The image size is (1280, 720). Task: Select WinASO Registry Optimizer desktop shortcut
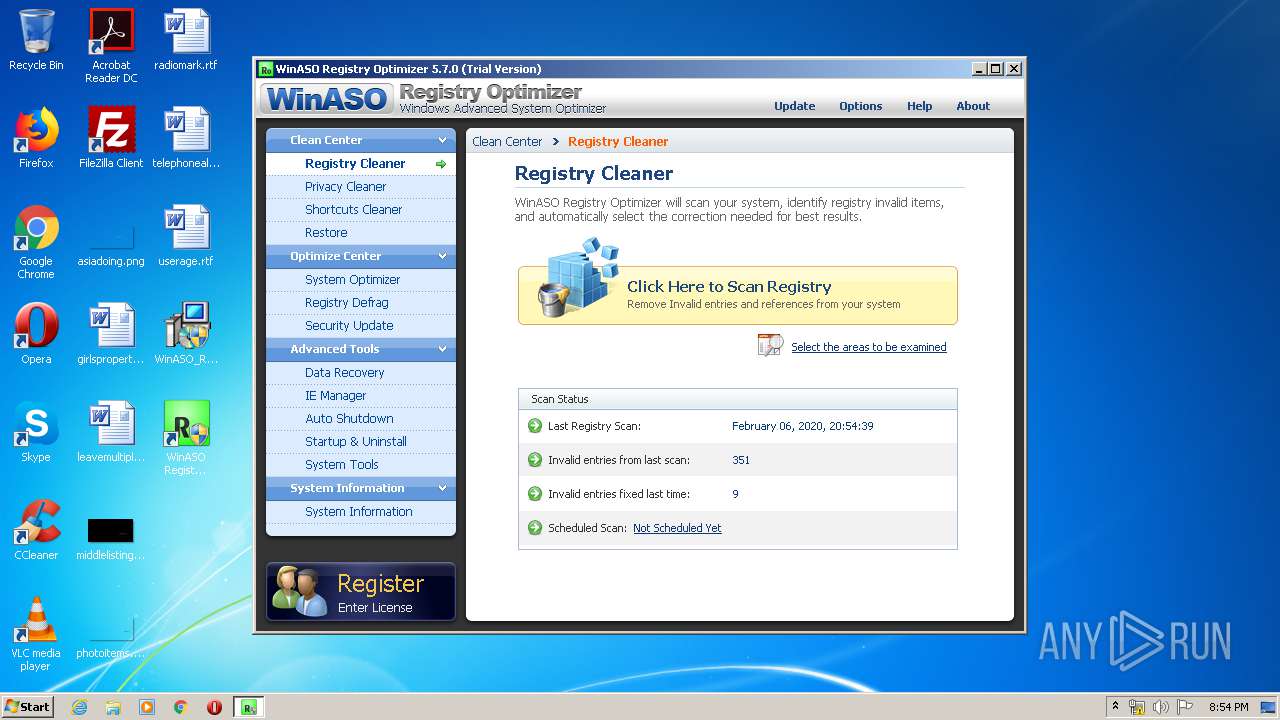point(186,438)
